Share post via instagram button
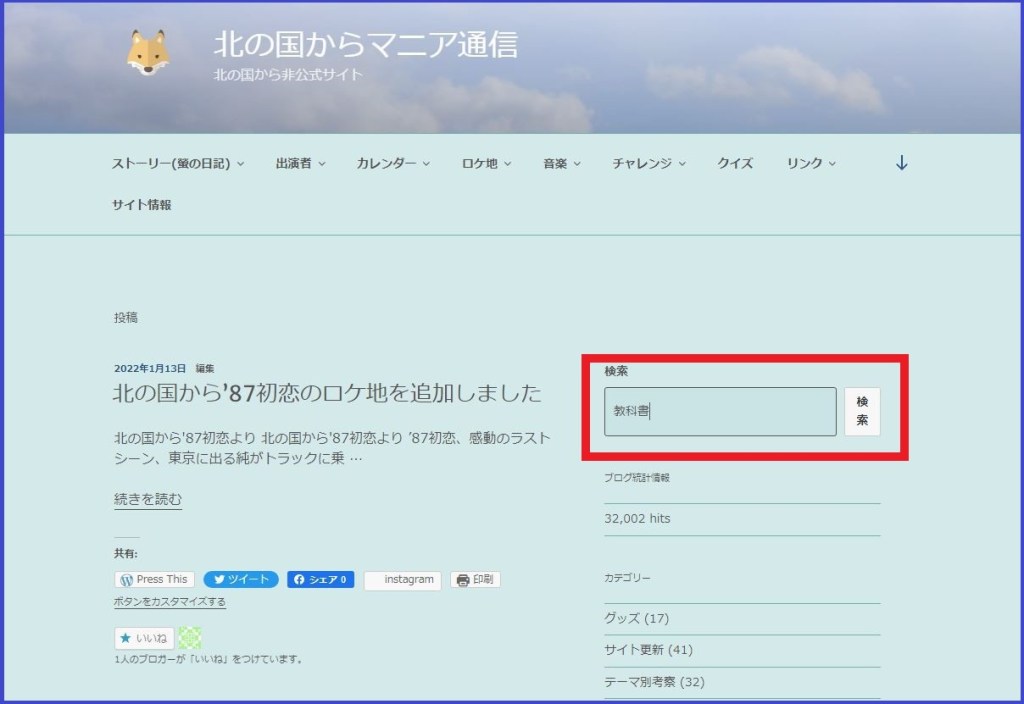The image size is (1024, 704). tap(404, 580)
